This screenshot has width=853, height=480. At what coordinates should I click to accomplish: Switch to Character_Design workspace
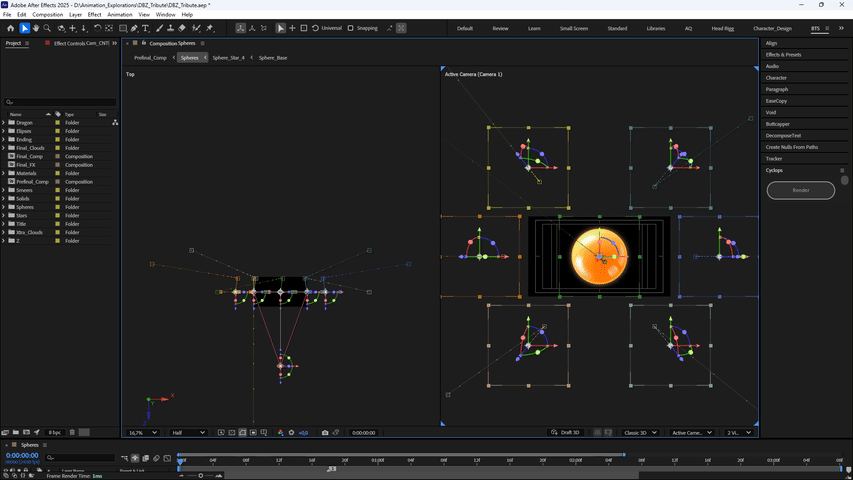[772, 28]
